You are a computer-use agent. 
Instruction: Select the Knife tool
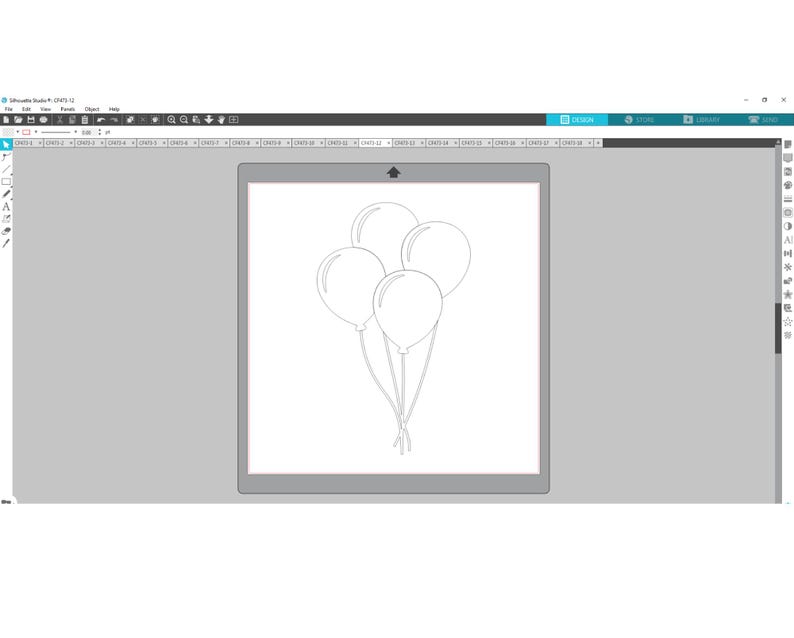[x=6, y=244]
